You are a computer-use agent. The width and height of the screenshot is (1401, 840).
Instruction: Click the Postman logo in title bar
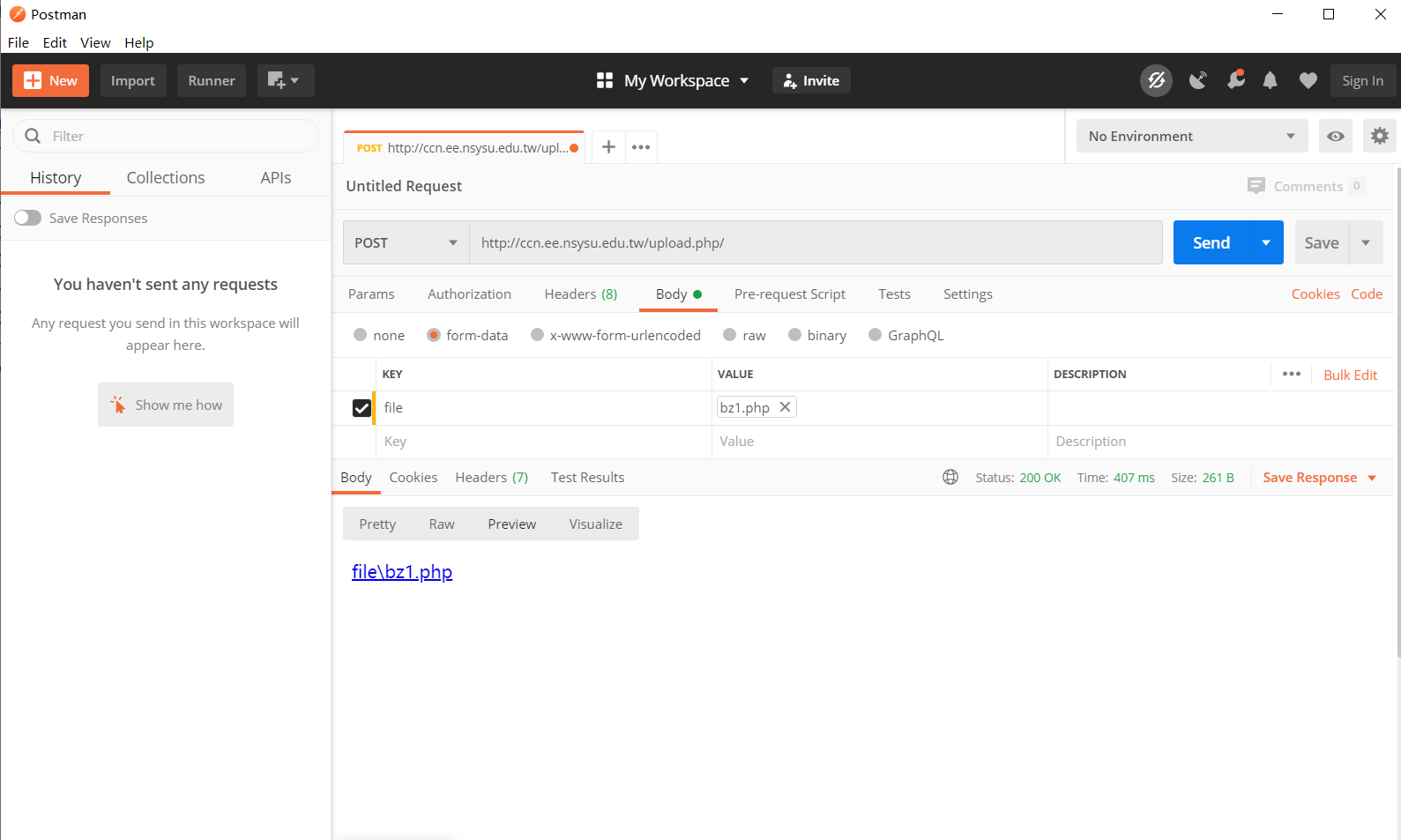pos(17,14)
